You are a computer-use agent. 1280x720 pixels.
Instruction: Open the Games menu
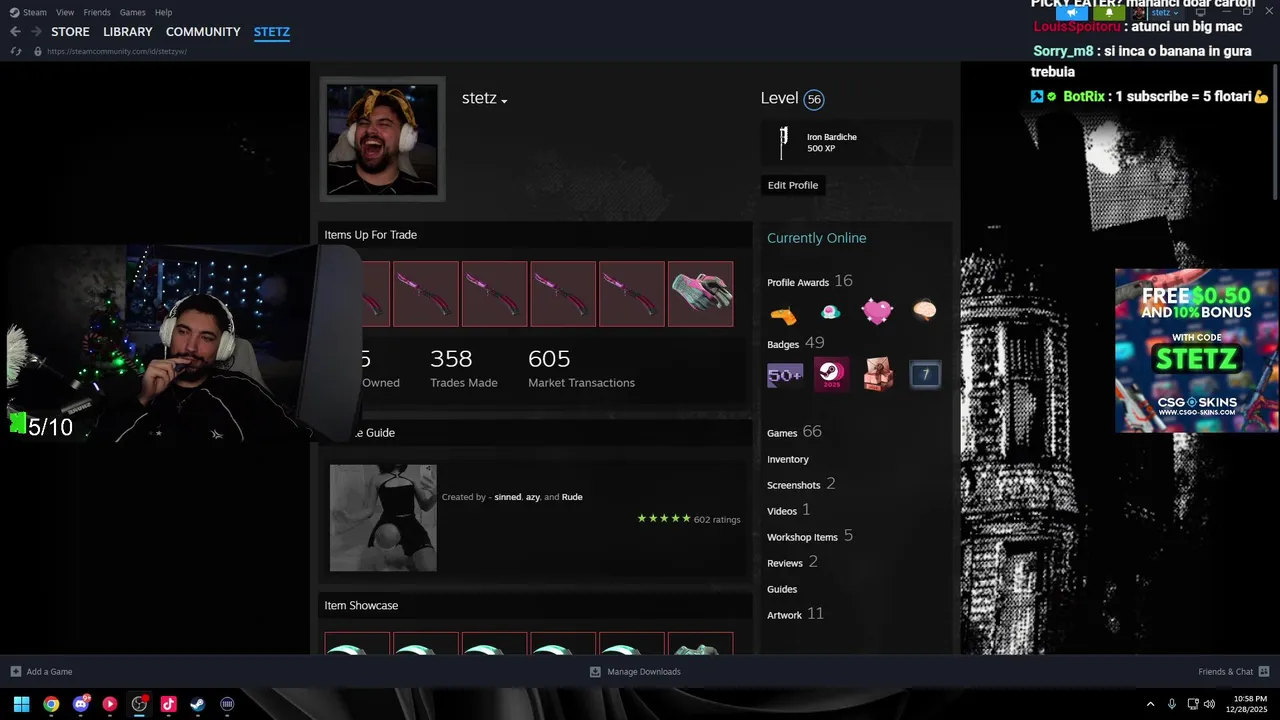click(132, 12)
